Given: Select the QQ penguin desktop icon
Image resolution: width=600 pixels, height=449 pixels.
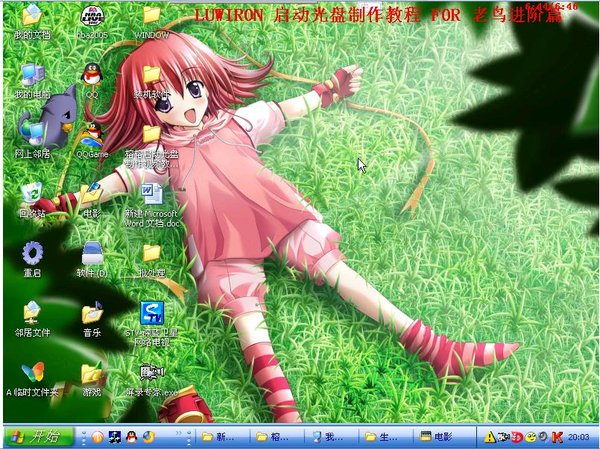Looking at the screenshot, I should (91, 74).
